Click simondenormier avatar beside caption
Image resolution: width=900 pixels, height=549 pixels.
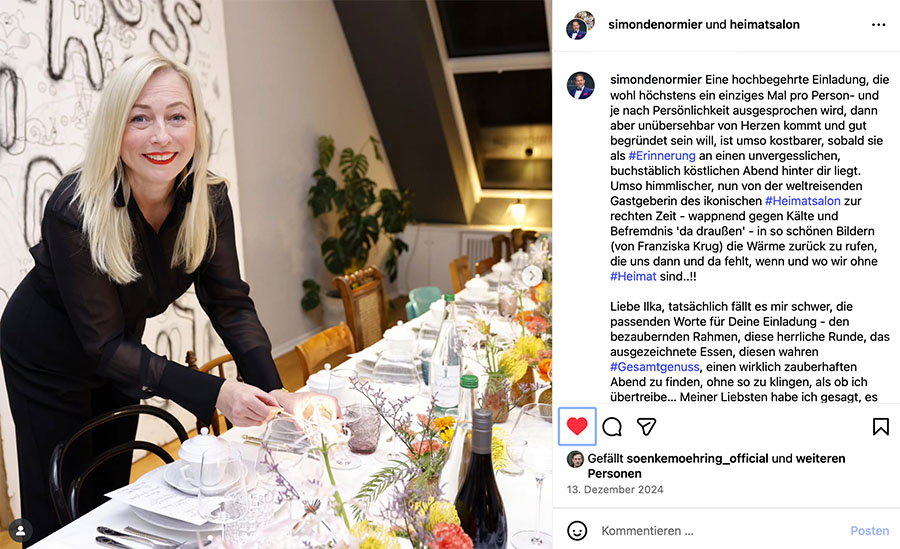(580, 86)
